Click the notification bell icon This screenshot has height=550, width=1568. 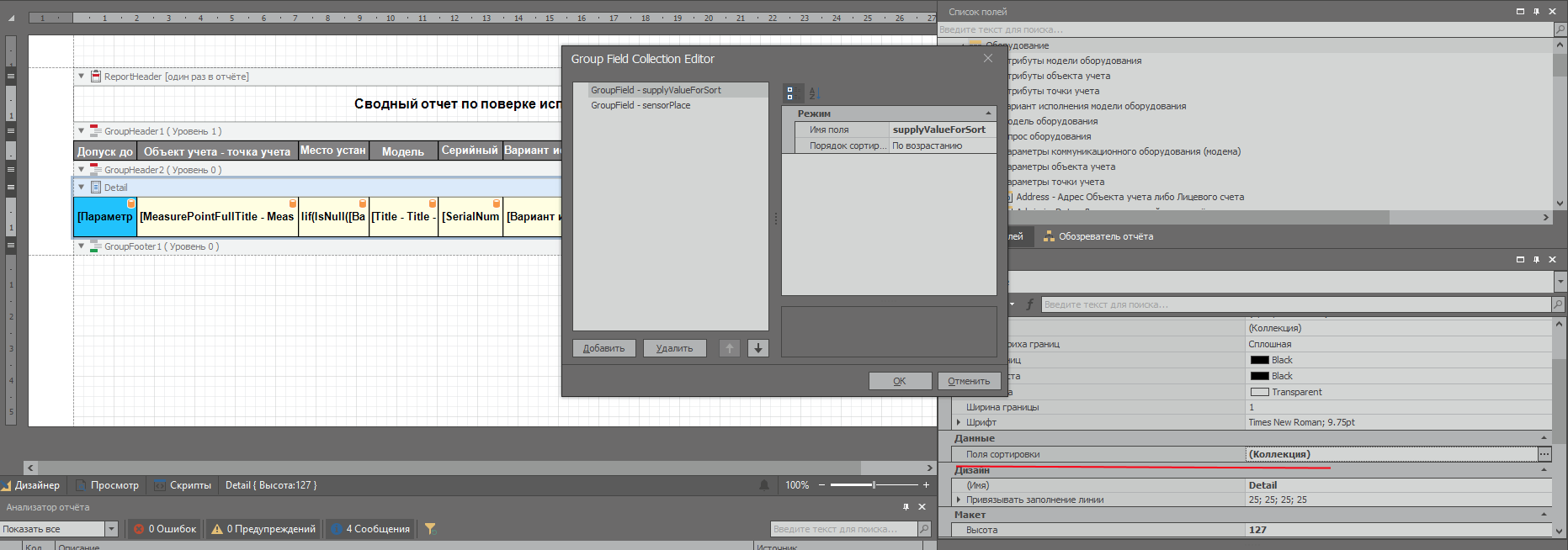pos(764,485)
